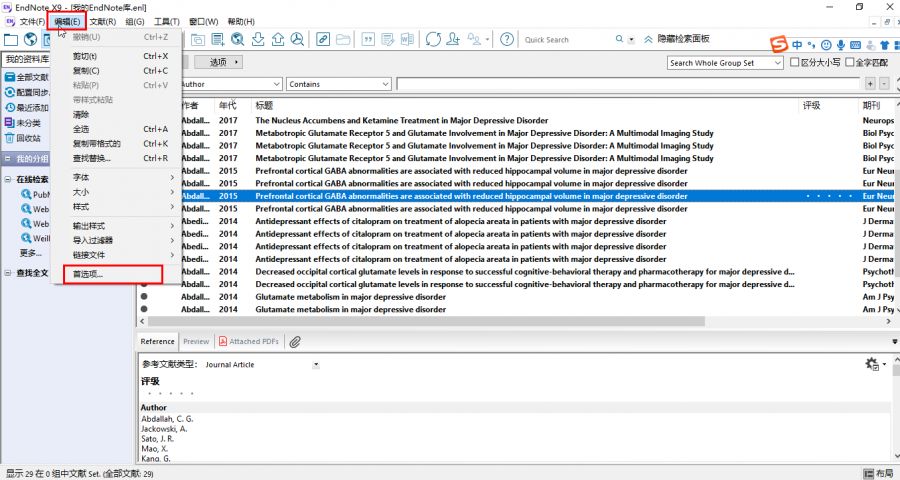The height and width of the screenshot is (480, 900).
Task: Choose 查找替换... menu entry
Action: tap(92, 158)
